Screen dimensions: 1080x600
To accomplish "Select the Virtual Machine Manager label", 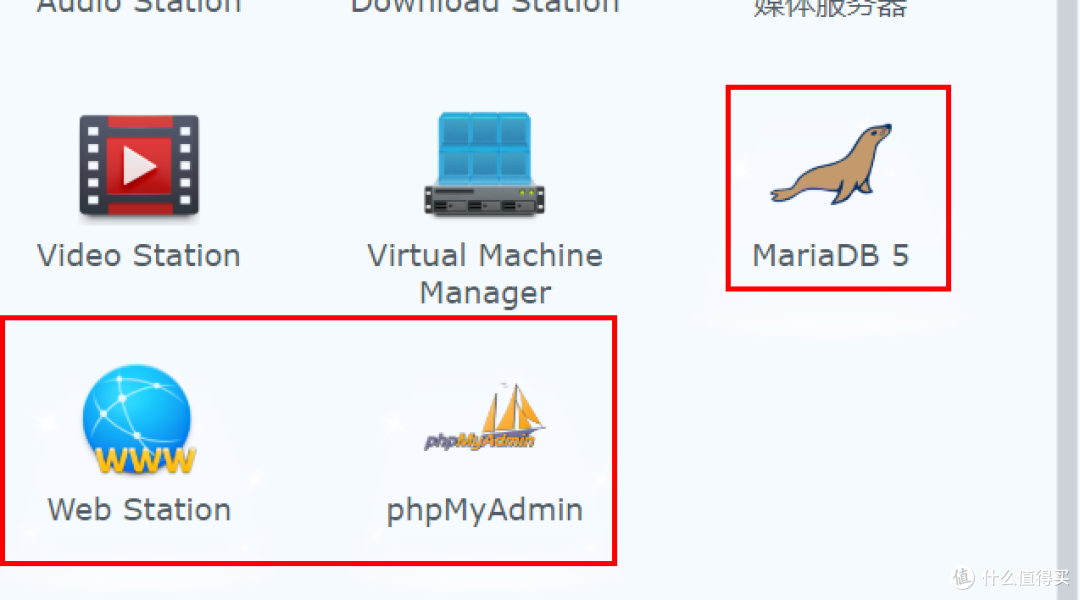I will pyautogui.click(x=484, y=273).
